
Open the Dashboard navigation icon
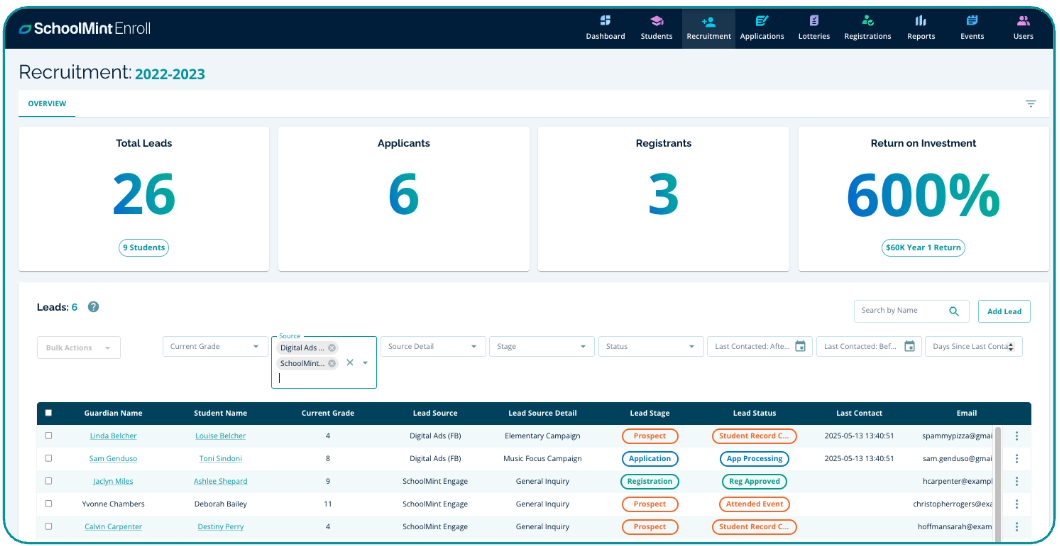[x=605, y=21]
